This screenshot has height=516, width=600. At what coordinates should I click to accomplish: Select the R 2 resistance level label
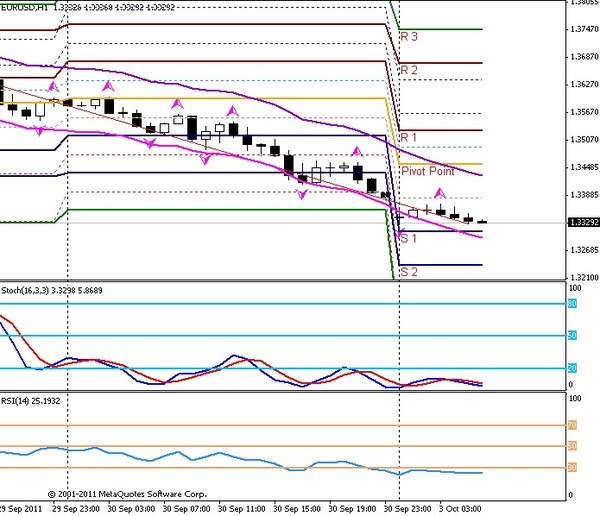click(409, 70)
